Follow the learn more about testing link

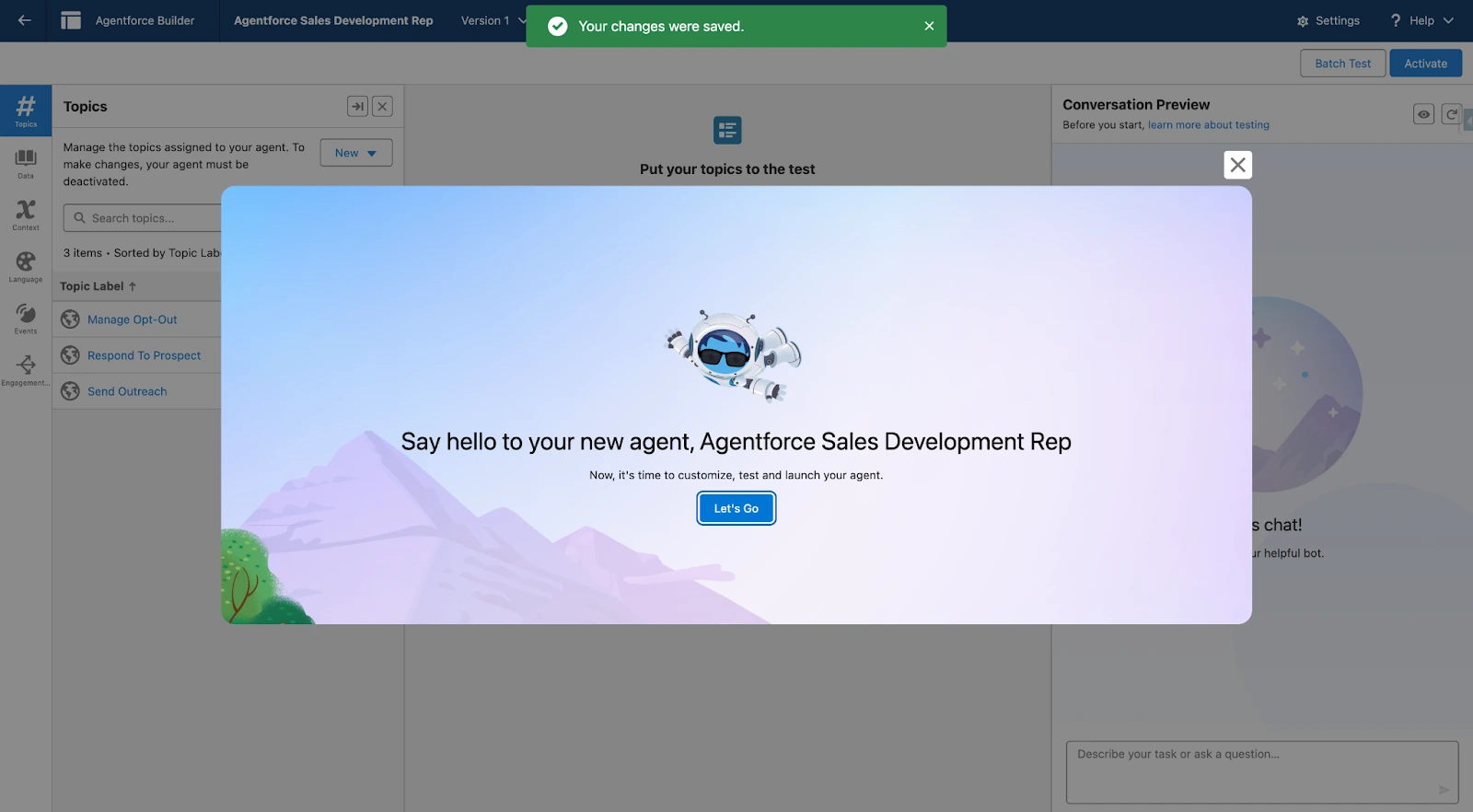pyautogui.click(x=1208, y=125)
